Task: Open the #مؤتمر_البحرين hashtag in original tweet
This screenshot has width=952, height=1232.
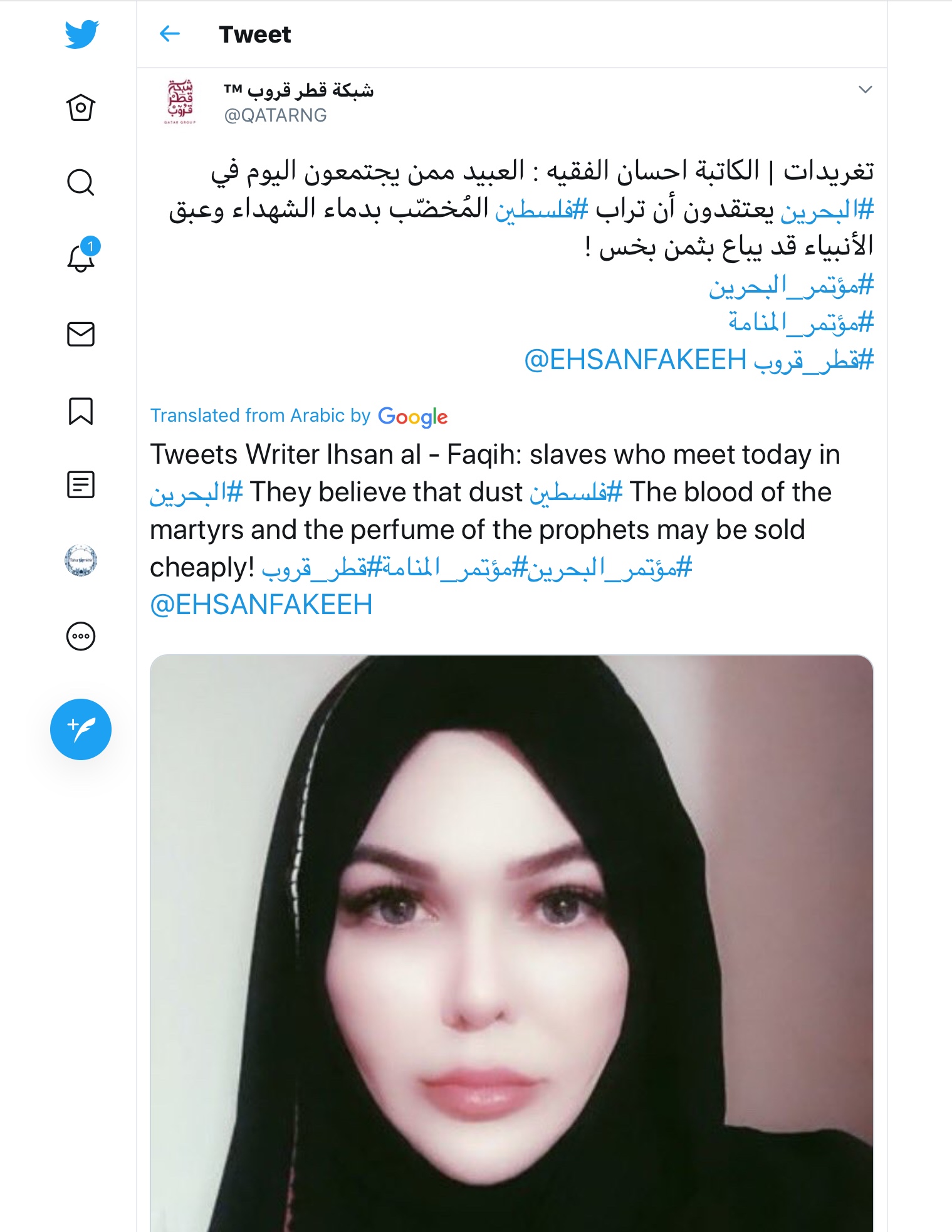Action: 791,286
